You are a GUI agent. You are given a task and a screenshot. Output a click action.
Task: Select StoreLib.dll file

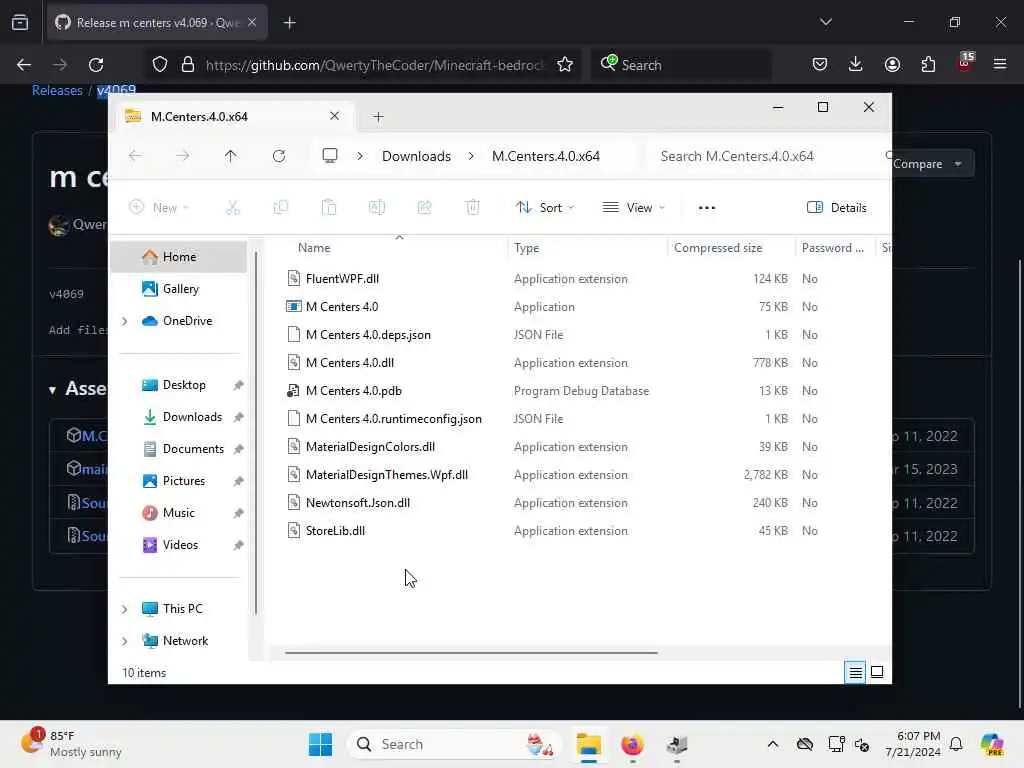(x=335, y=530)
